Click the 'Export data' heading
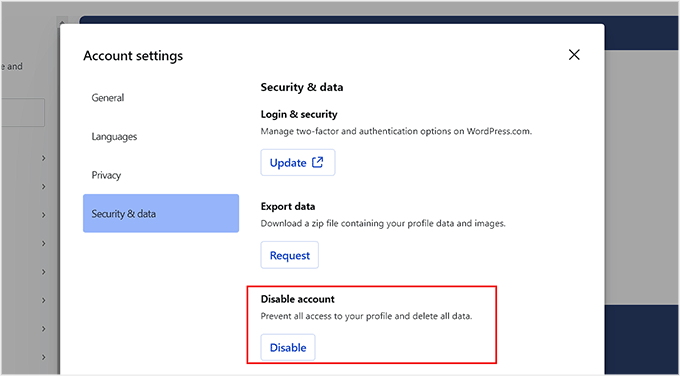The width and height of the screenshot is (680, 376). point(288,206)
